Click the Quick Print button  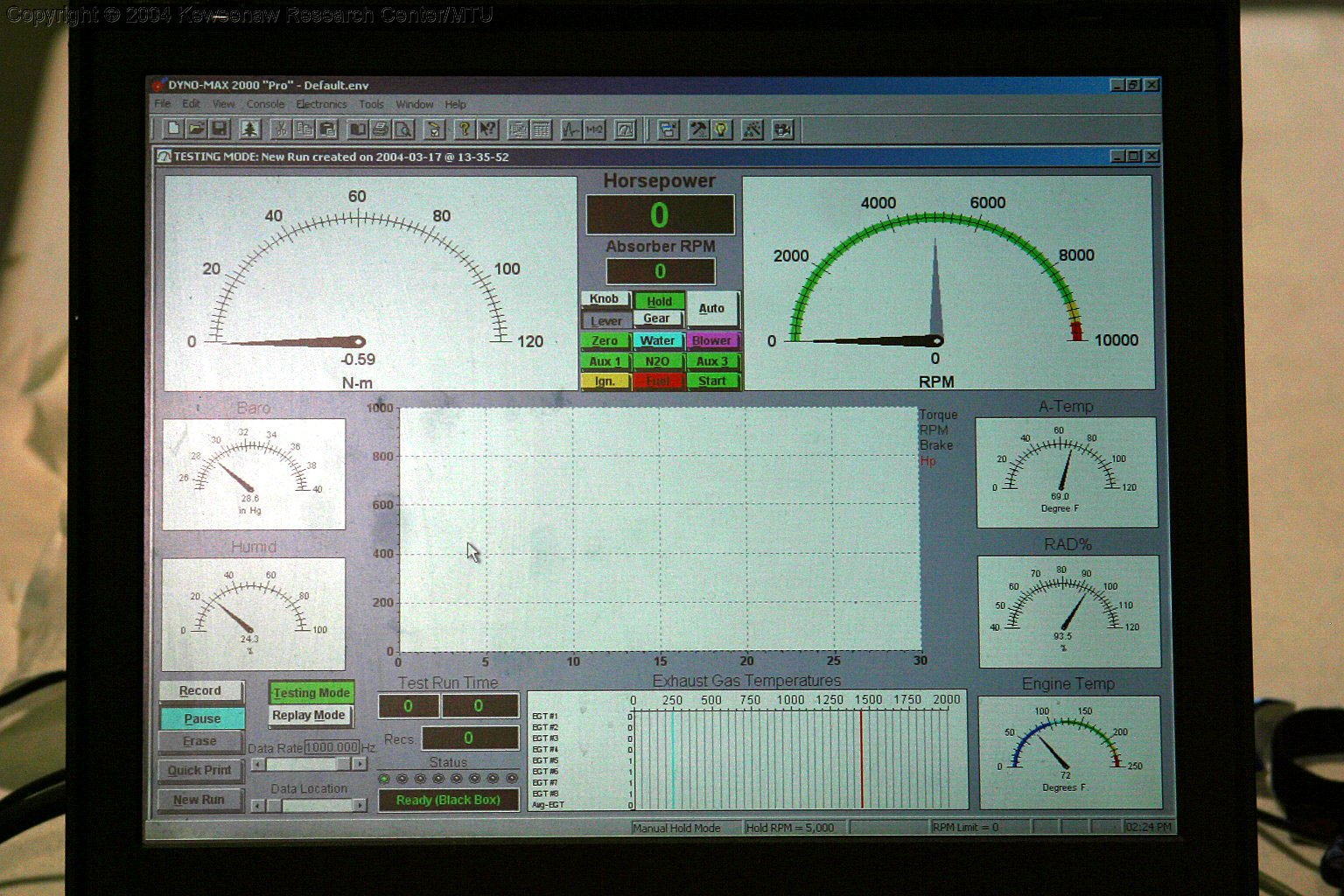pos(199,770)
